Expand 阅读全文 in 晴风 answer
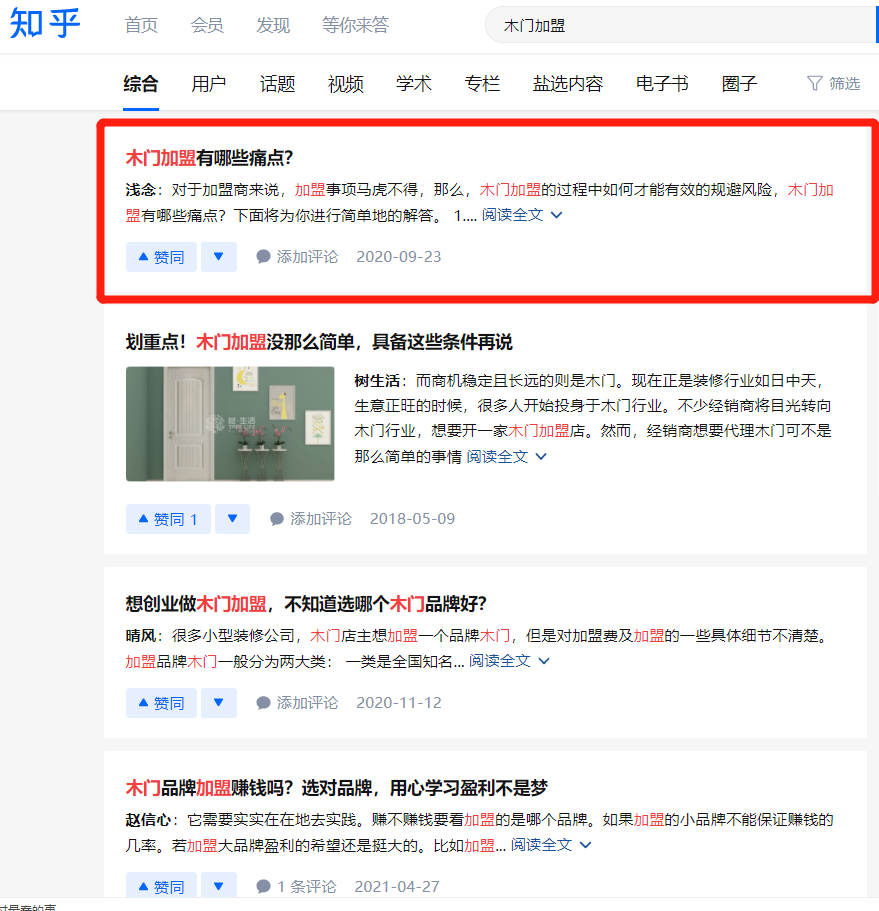879x911 pixels. tap(509, 661)
